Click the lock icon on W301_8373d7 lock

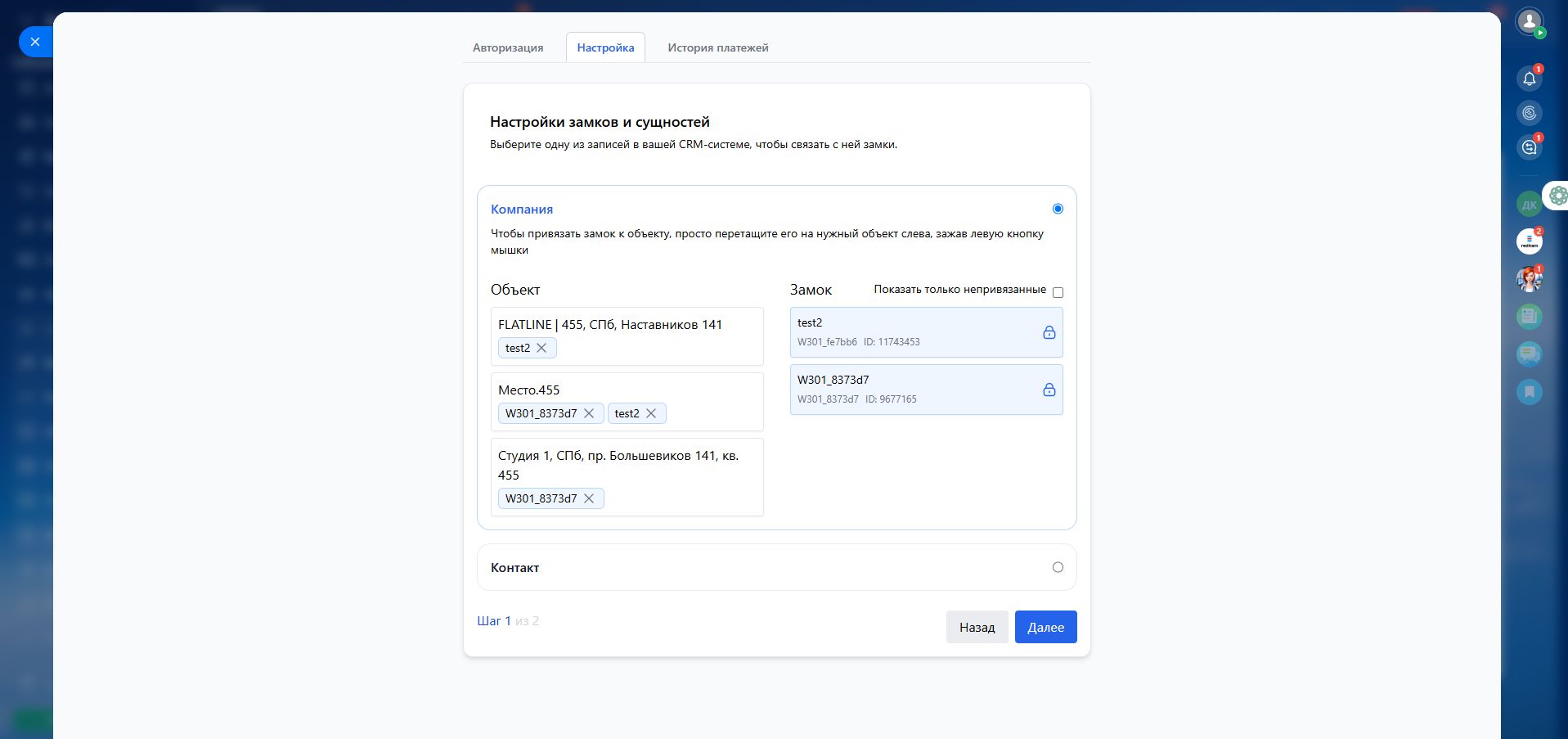pyautogui.click(x=1049, y=390)
